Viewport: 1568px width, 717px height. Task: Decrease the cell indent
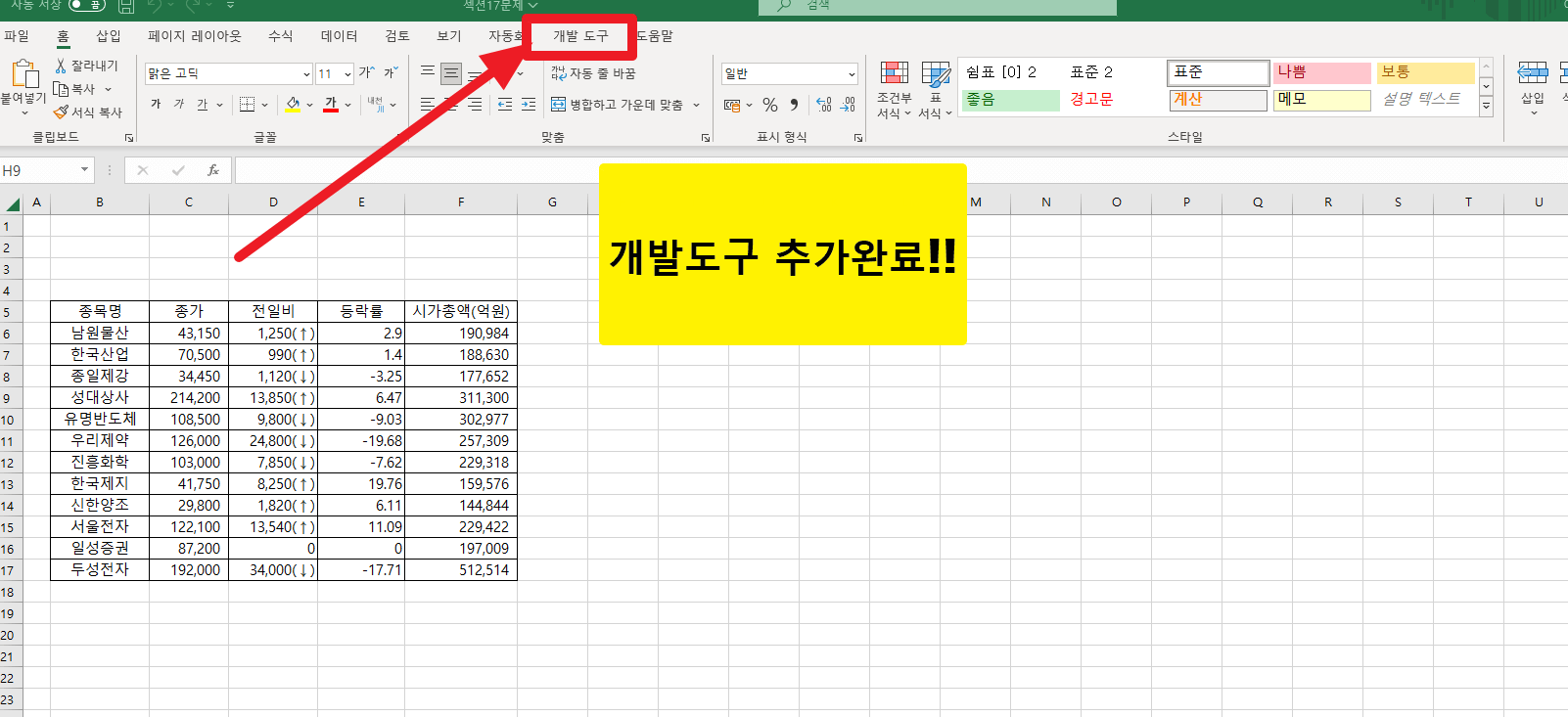(505, 105)
